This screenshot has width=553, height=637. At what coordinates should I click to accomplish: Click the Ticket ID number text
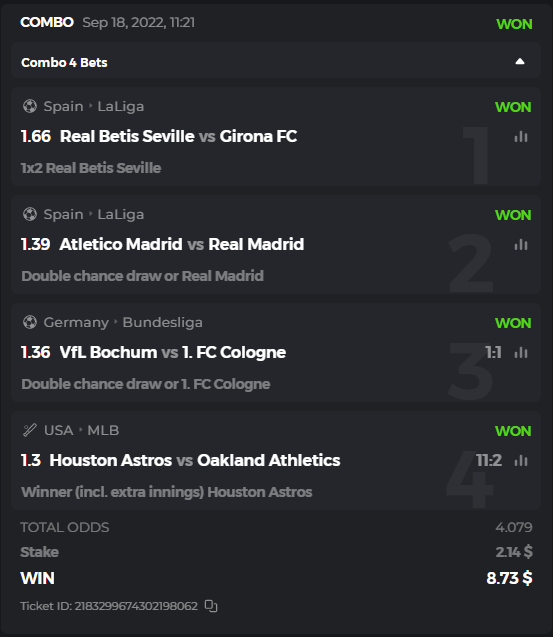click(x=136, y=606)
